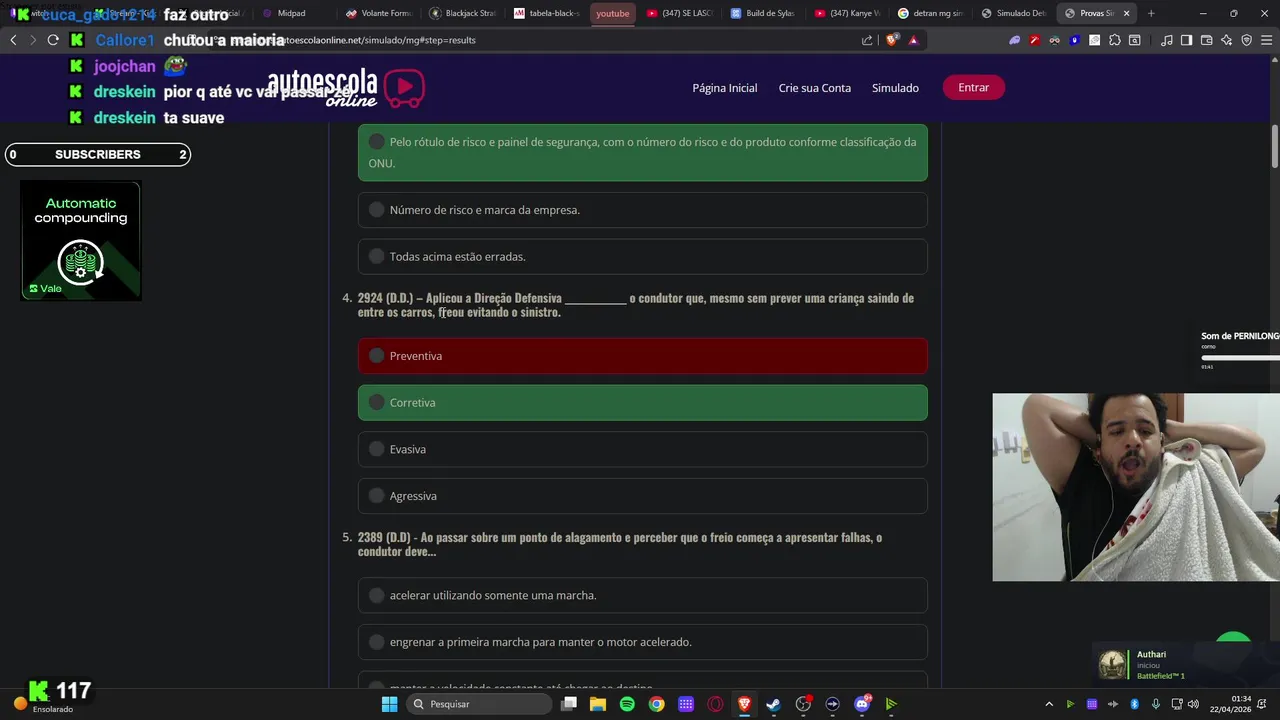Open the browser hamburger menu
The height and width of the screenshot is (720, 1280).
(x=1266, y=40)
